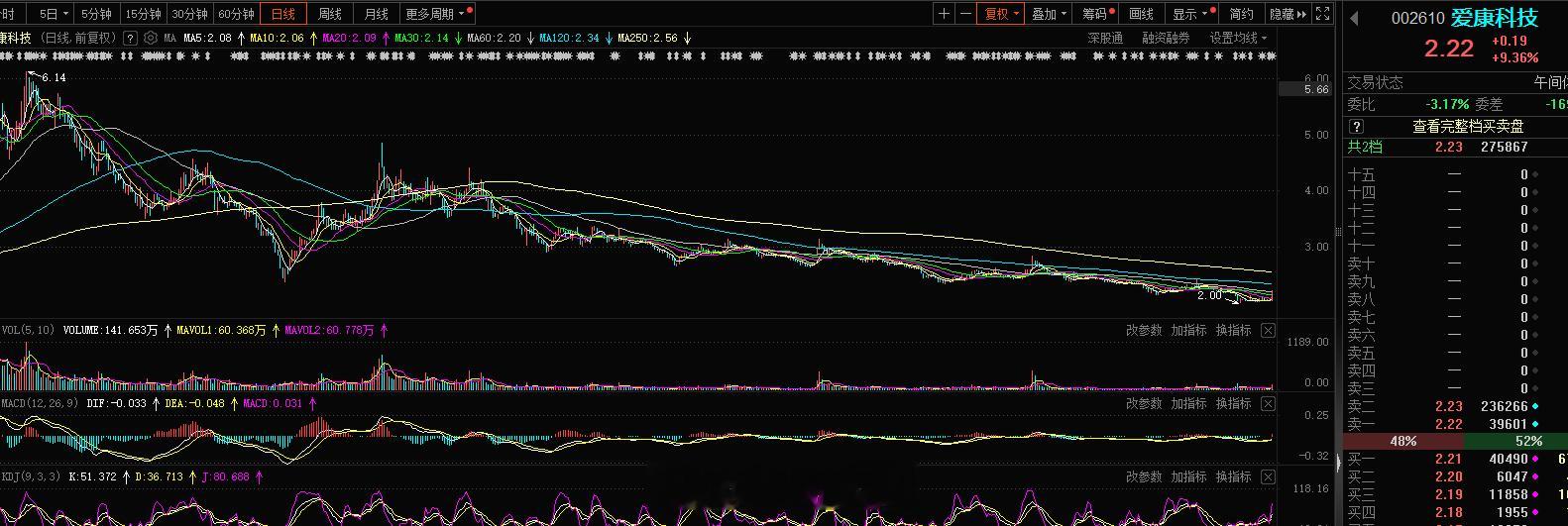Close the VOL indicator panel

(x=1268, y=331)
